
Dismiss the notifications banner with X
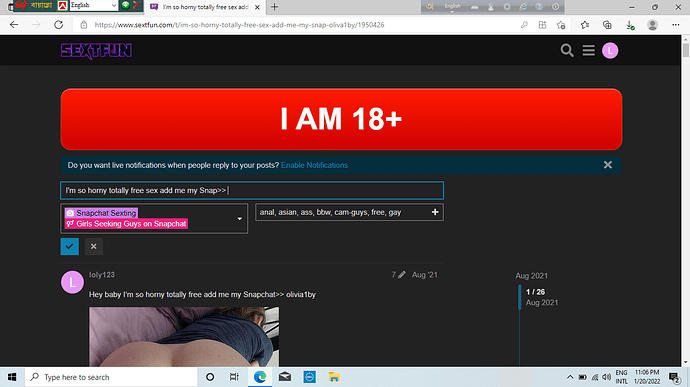608,165
